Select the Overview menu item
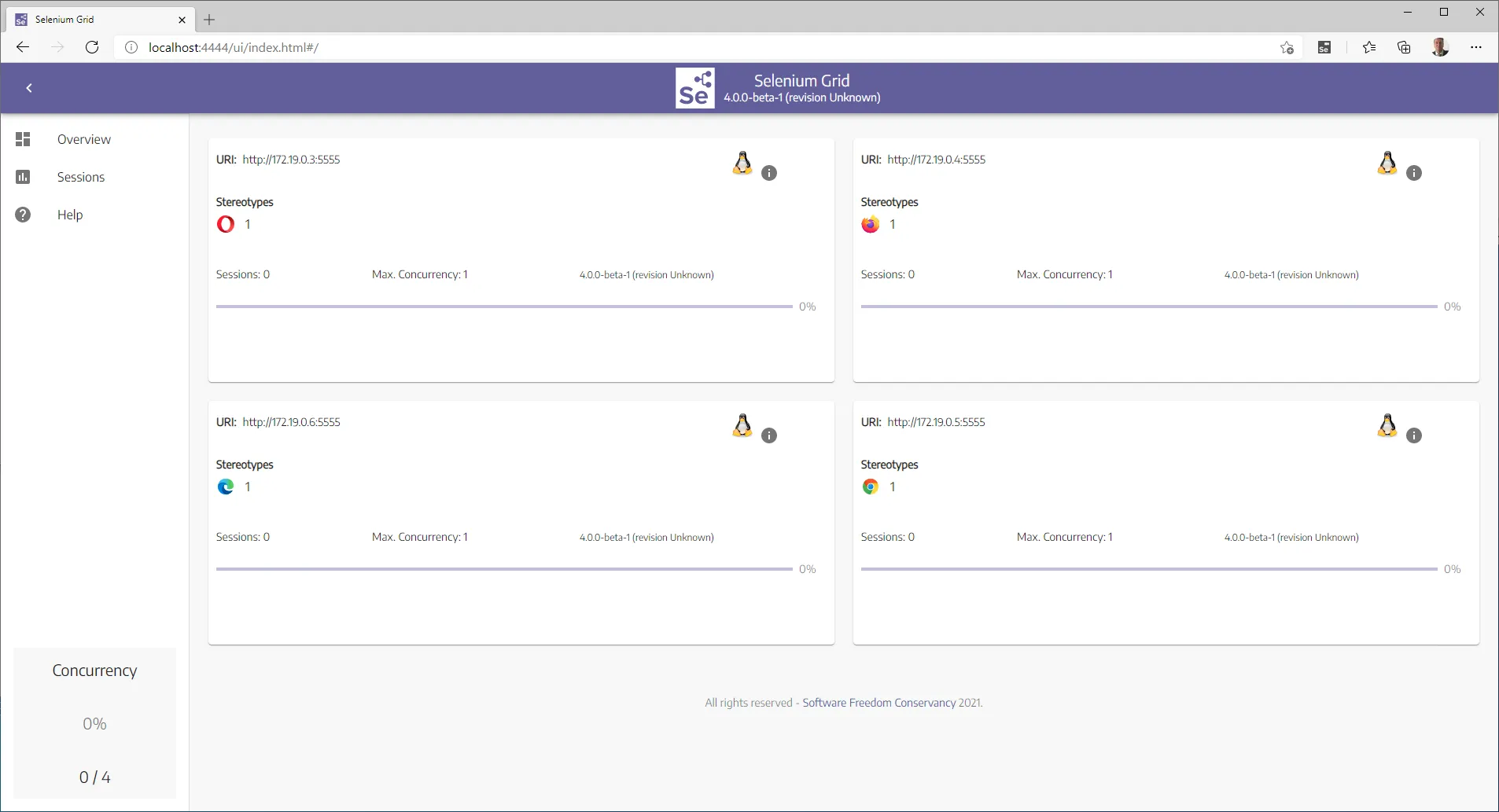1499x812 pixels. pos(84,139)
